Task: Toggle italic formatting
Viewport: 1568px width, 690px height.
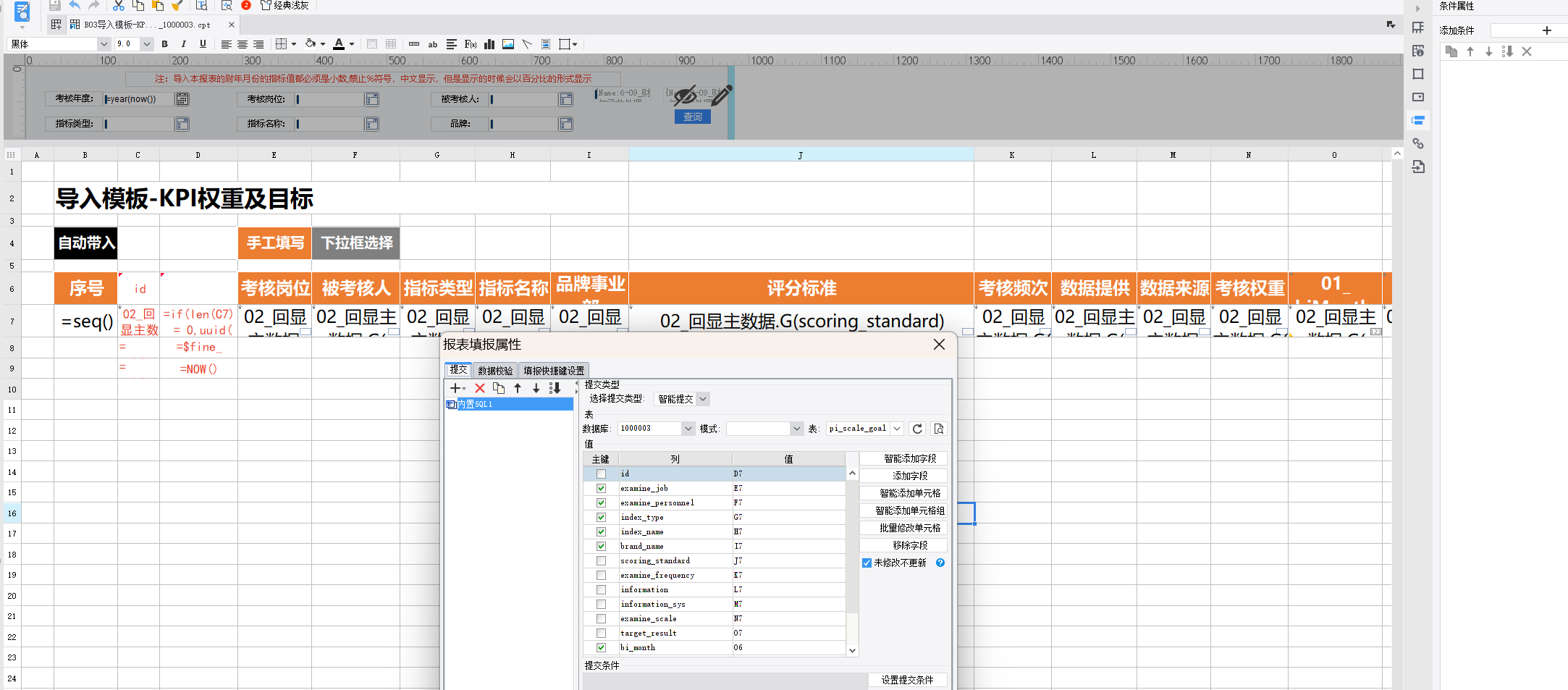Action: pyautogui.click(x=184, y=44)
